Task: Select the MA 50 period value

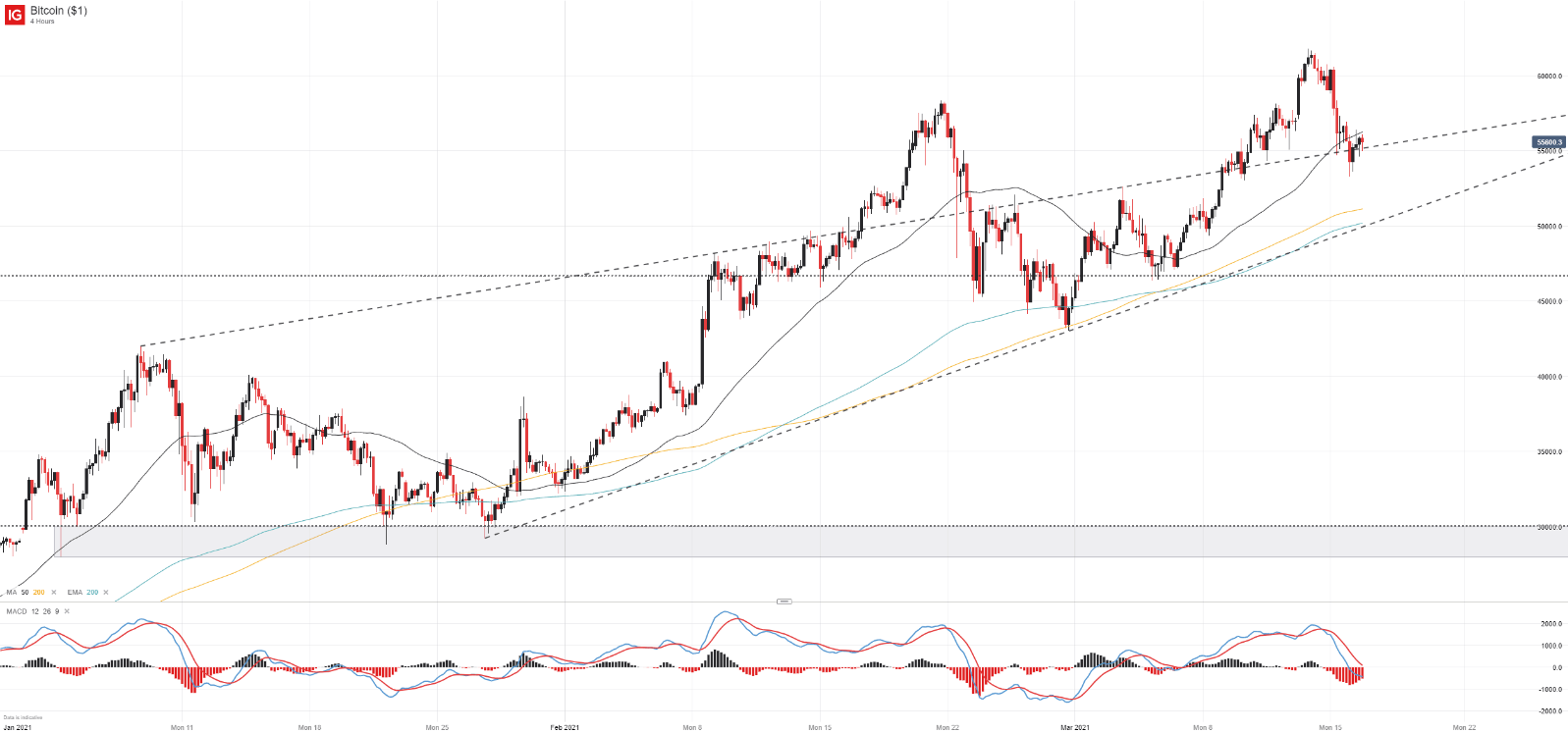Action: tap(25, 593)
